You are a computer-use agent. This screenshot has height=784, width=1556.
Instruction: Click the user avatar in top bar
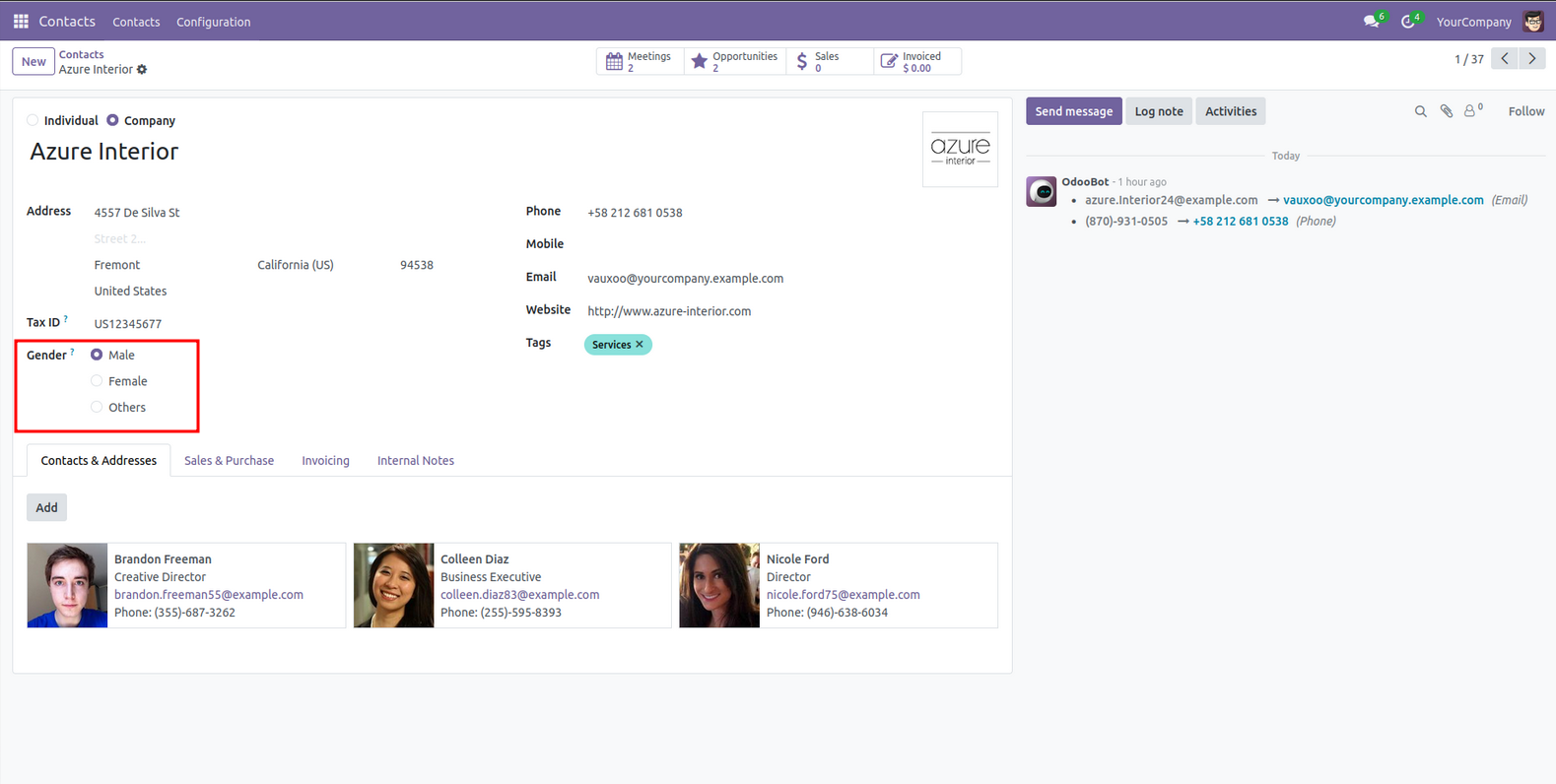coord(1533,21)
